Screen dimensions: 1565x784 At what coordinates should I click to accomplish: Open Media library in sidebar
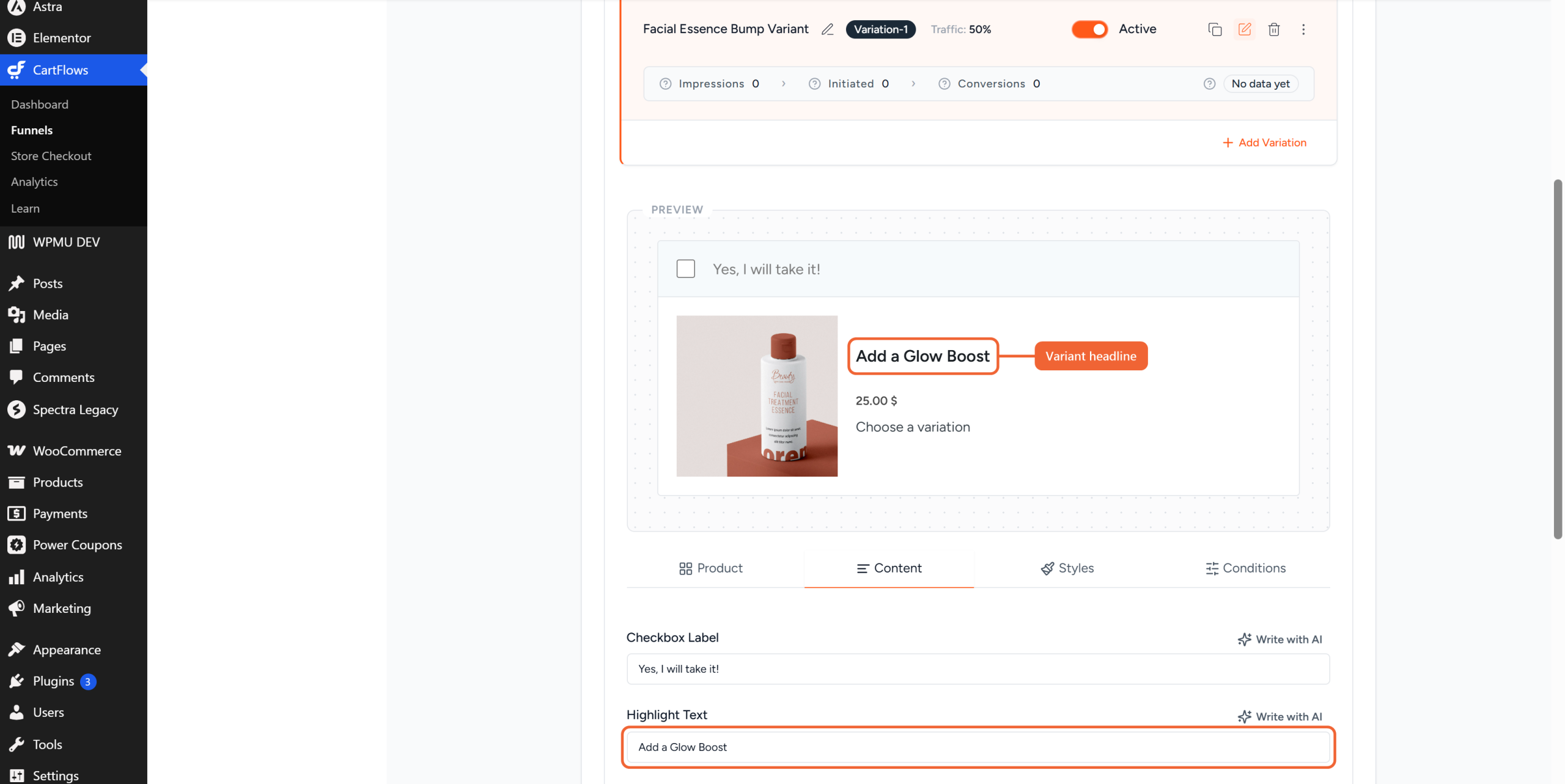(x=73, y=315)
